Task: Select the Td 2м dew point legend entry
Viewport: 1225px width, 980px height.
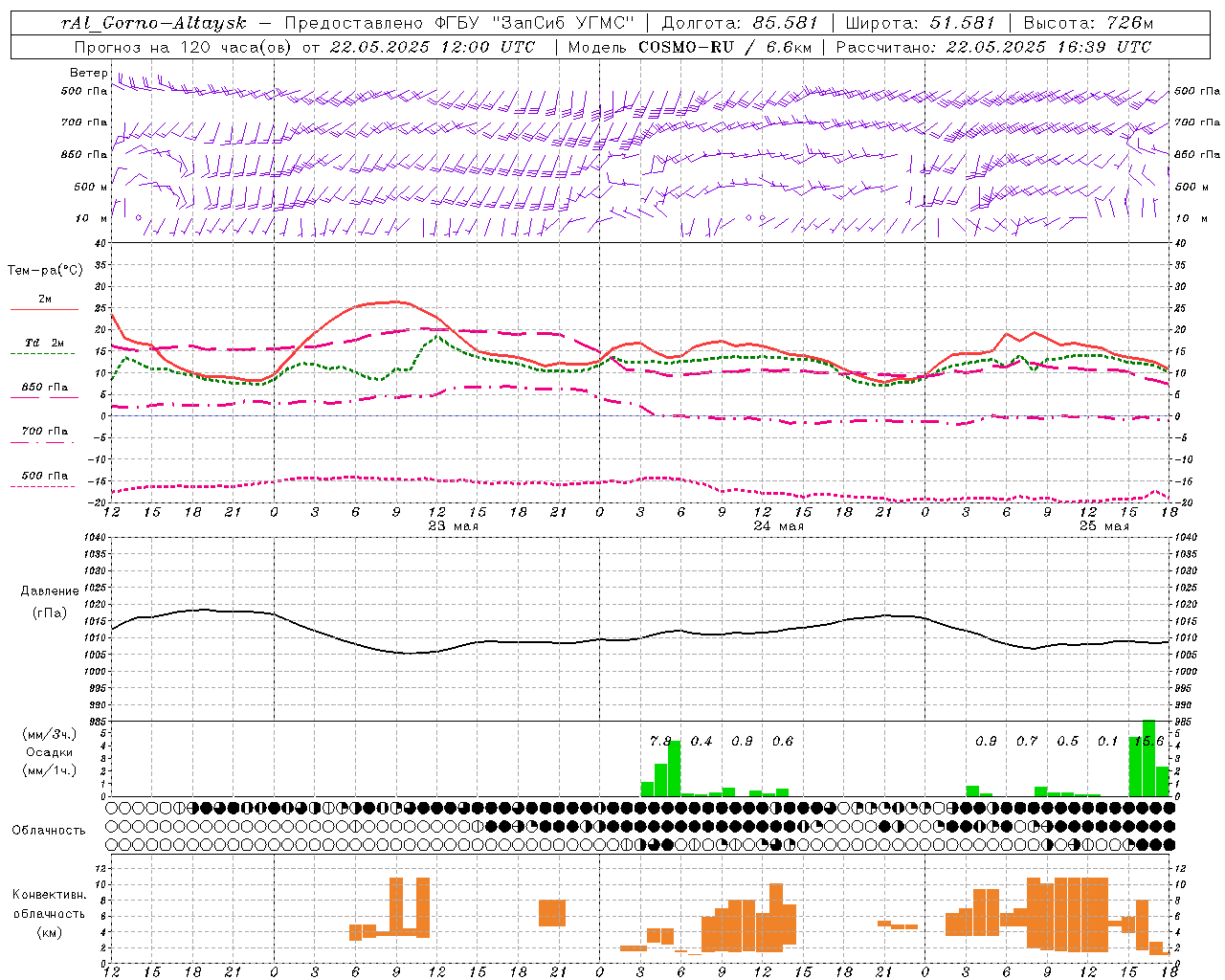Action: click(45, 343)
